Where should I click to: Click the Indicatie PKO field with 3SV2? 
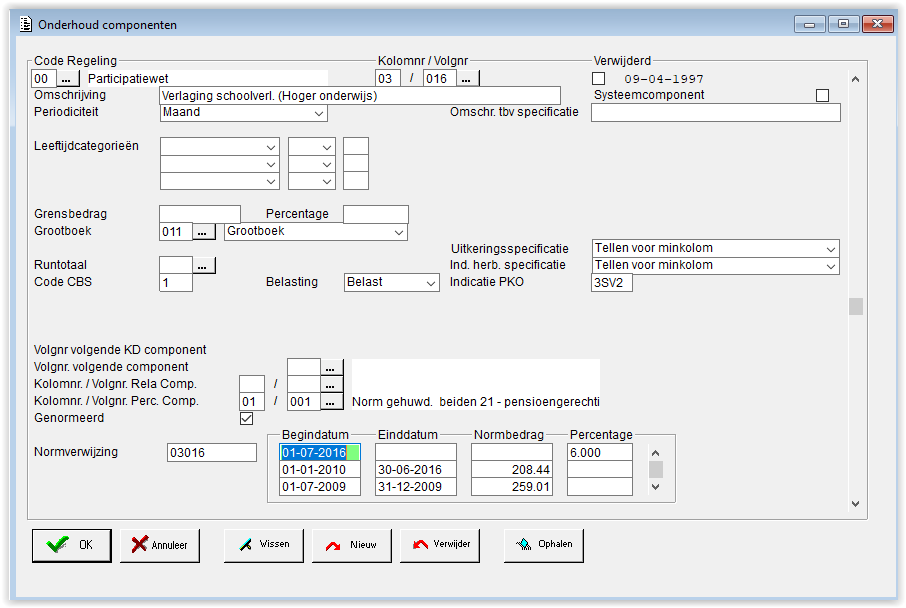611,283
